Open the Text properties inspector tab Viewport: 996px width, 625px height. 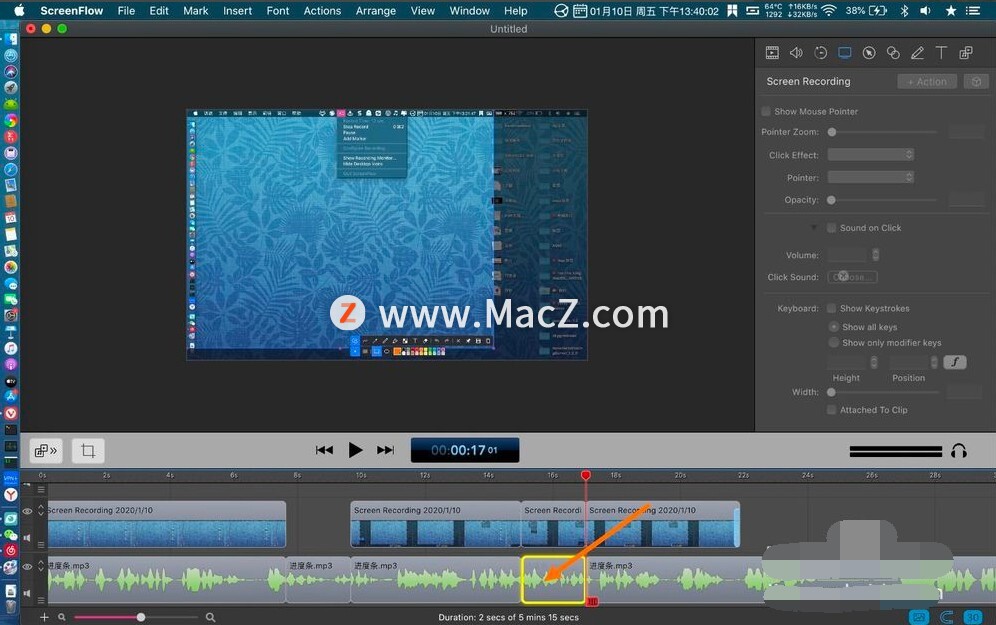[x=941, y=53]
